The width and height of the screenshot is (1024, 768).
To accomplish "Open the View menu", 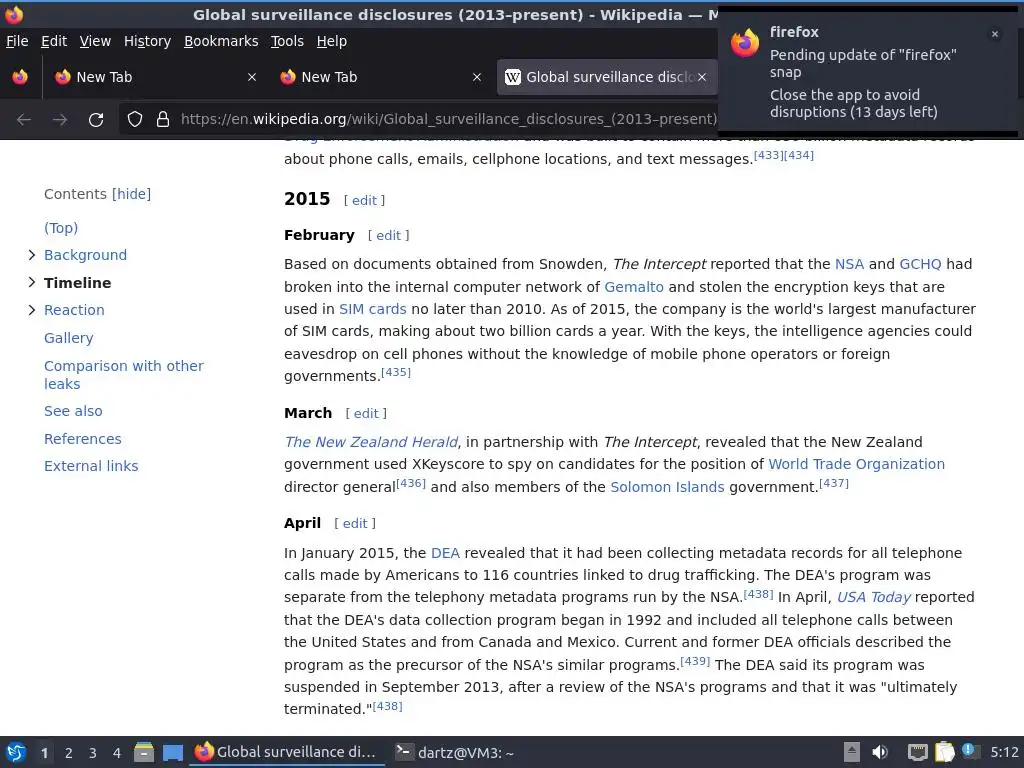I will click(95, 41).
